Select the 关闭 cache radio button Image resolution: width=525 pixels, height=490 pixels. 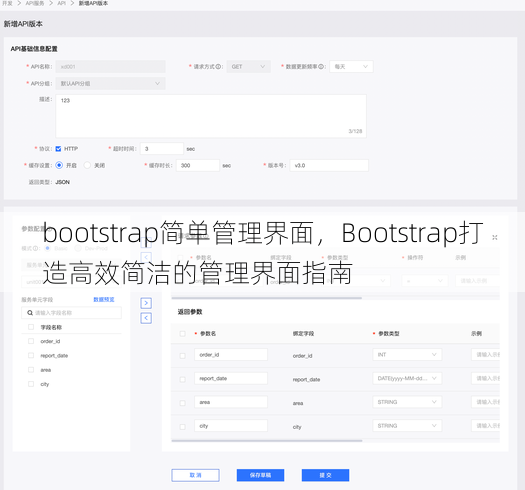click(x=87, y=165)
